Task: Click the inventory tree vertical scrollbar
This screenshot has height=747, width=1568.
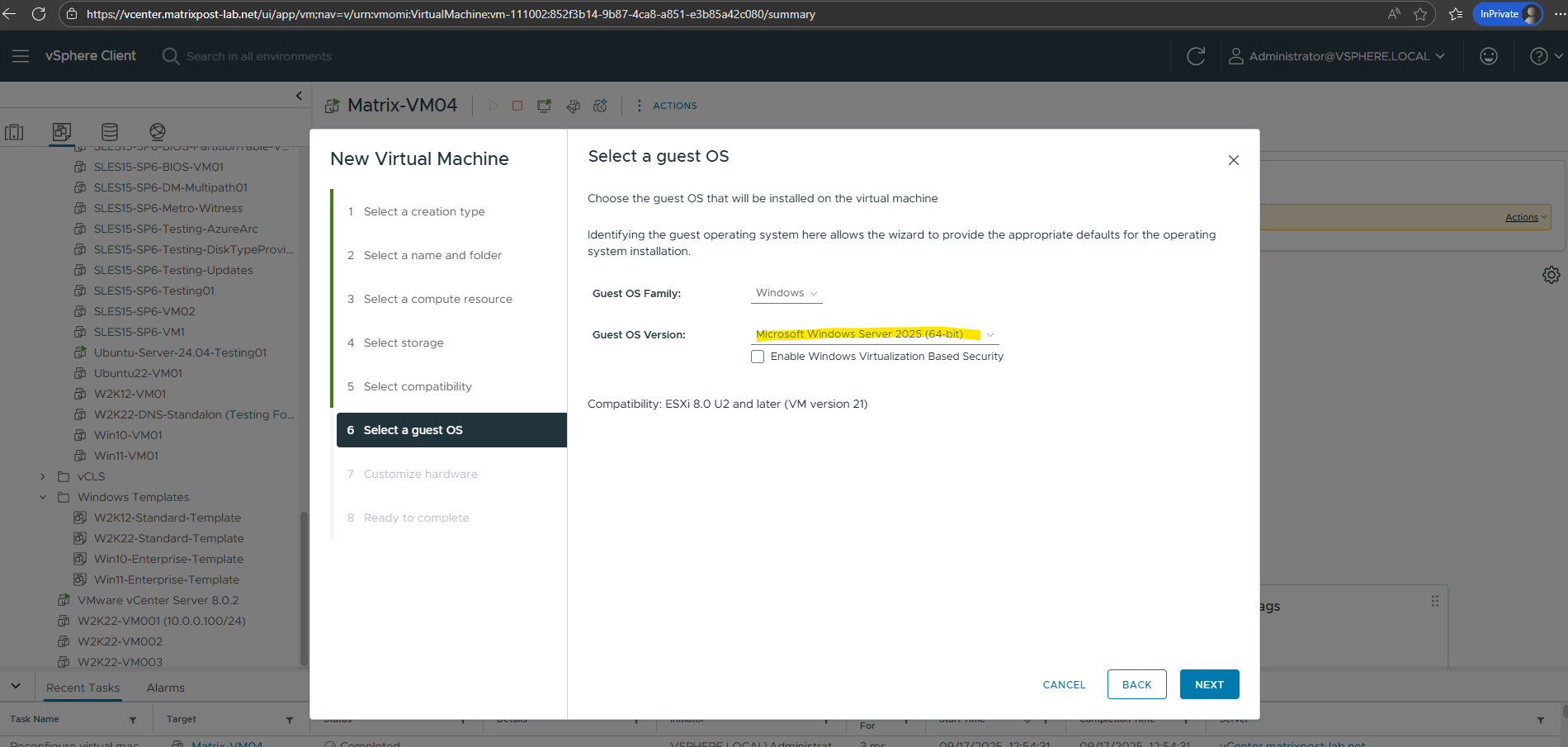Action: [304, 588]
